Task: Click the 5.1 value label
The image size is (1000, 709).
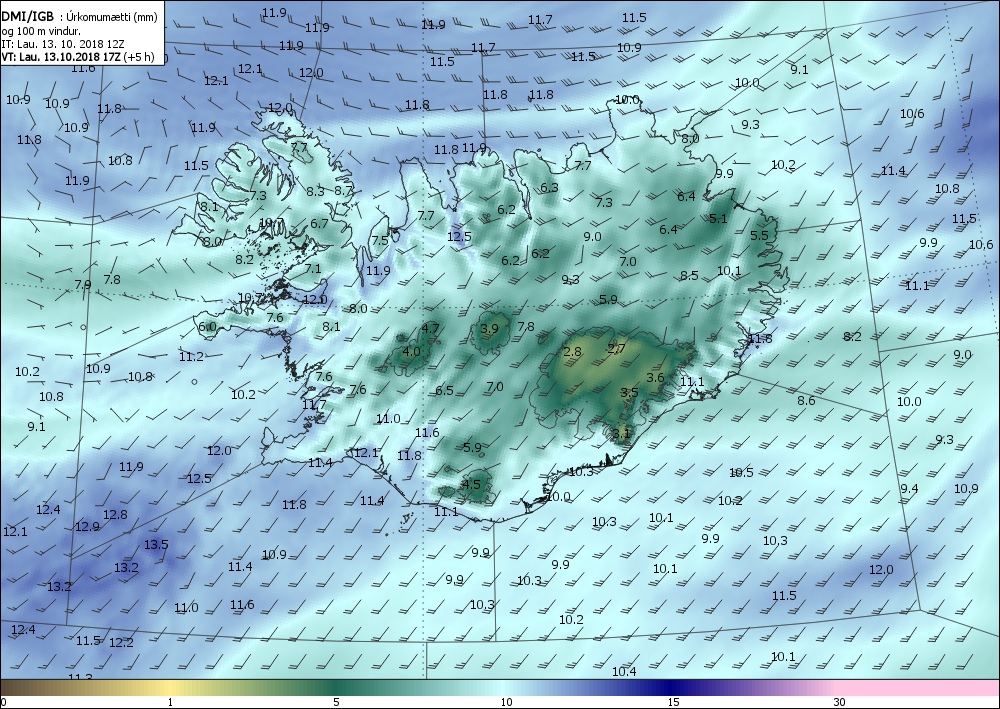Action: [x=718, y=219]
